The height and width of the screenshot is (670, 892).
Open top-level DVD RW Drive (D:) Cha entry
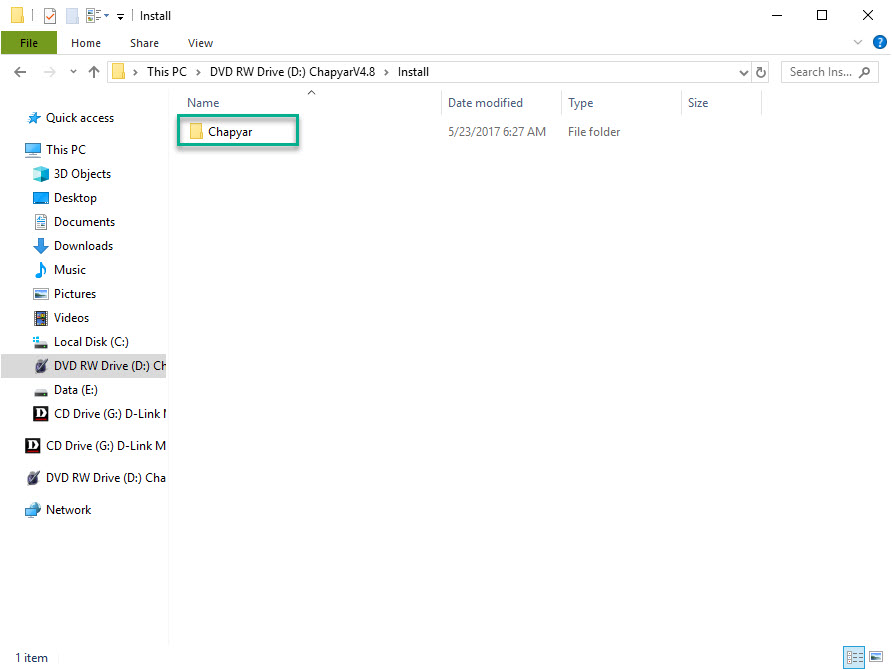96,478
